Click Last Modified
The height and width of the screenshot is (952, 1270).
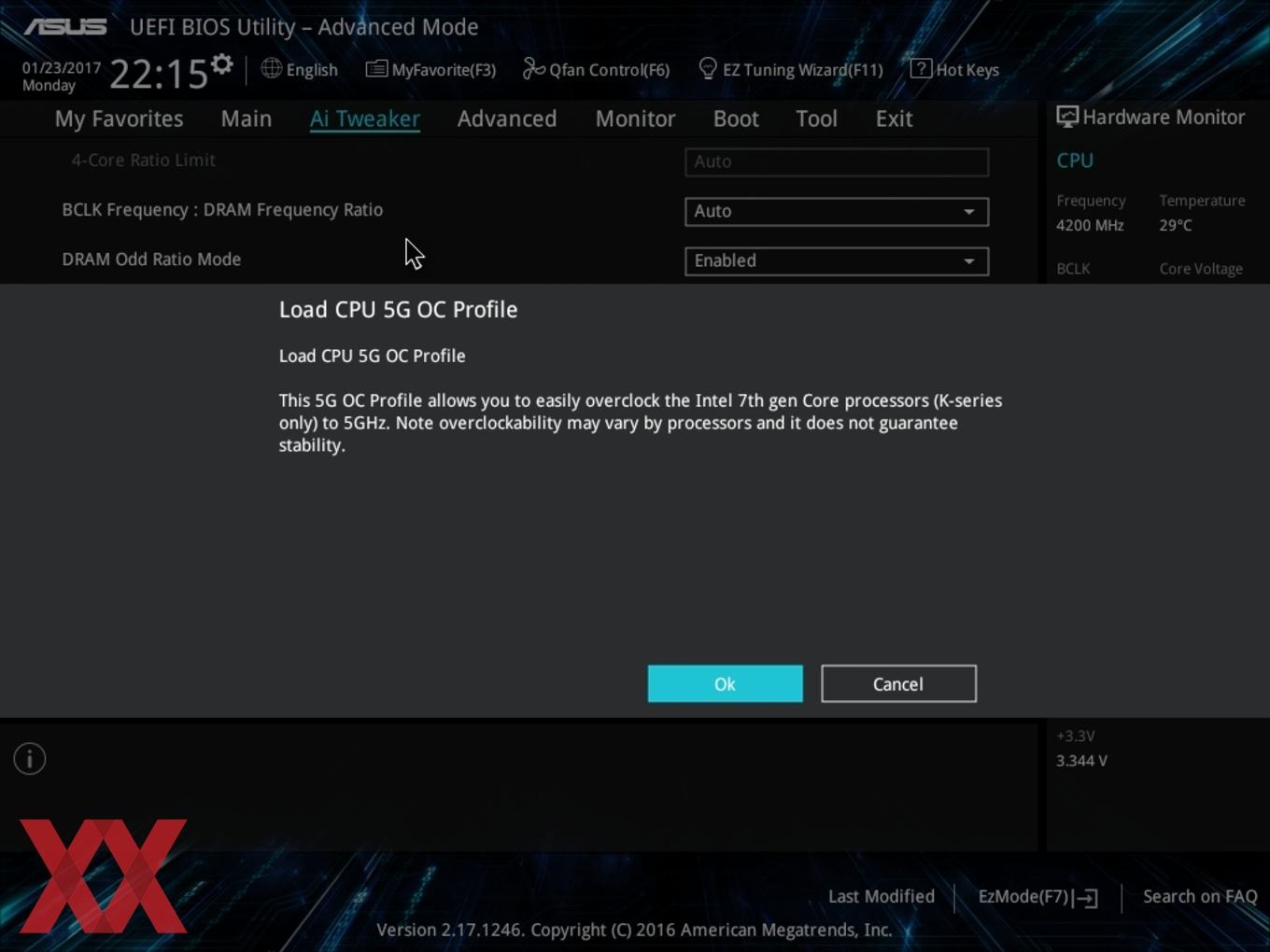(x=882, y=897)
